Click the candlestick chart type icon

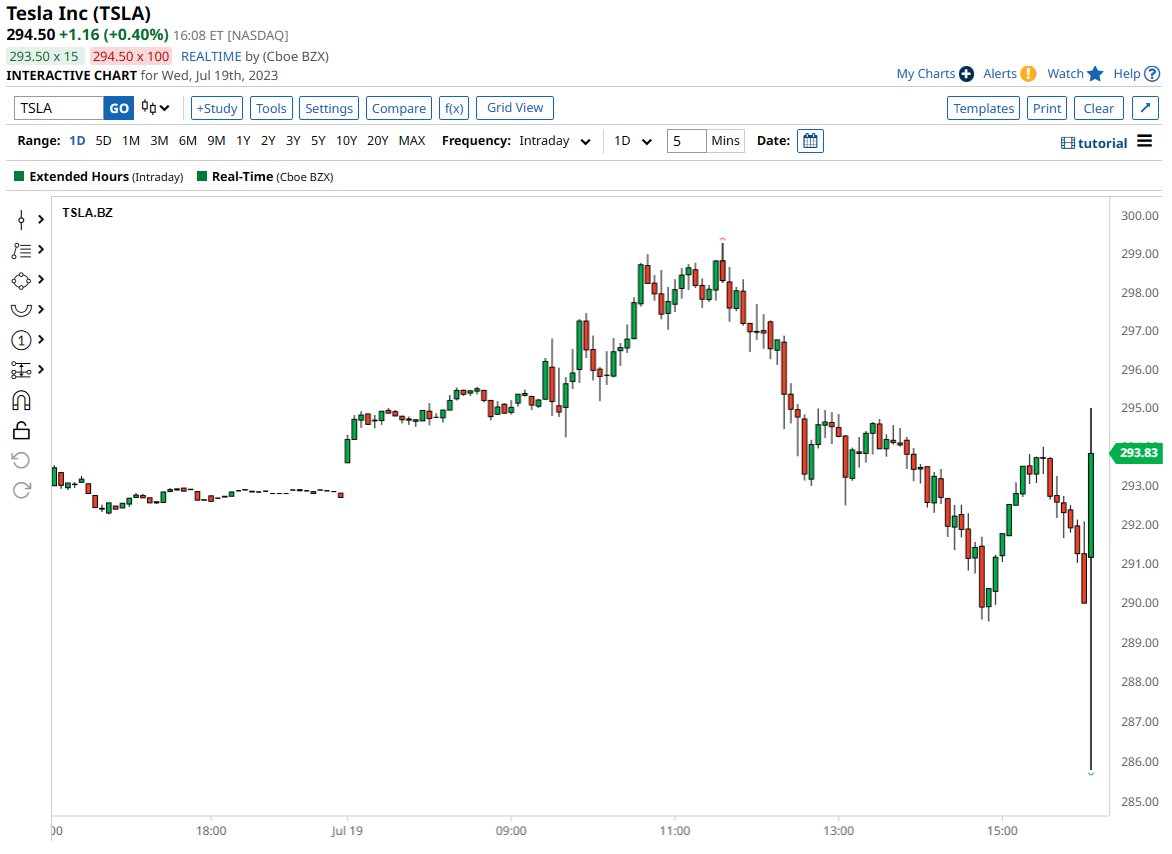pos(149,108)
